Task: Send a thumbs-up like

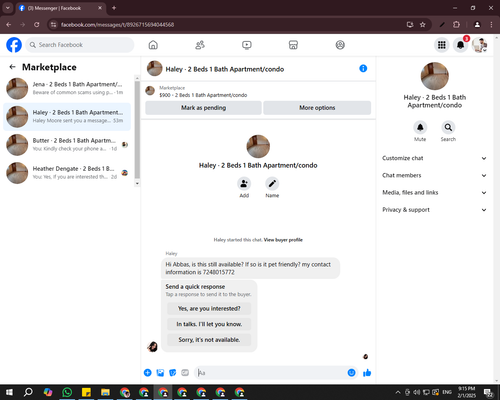Action: [367, 373]
